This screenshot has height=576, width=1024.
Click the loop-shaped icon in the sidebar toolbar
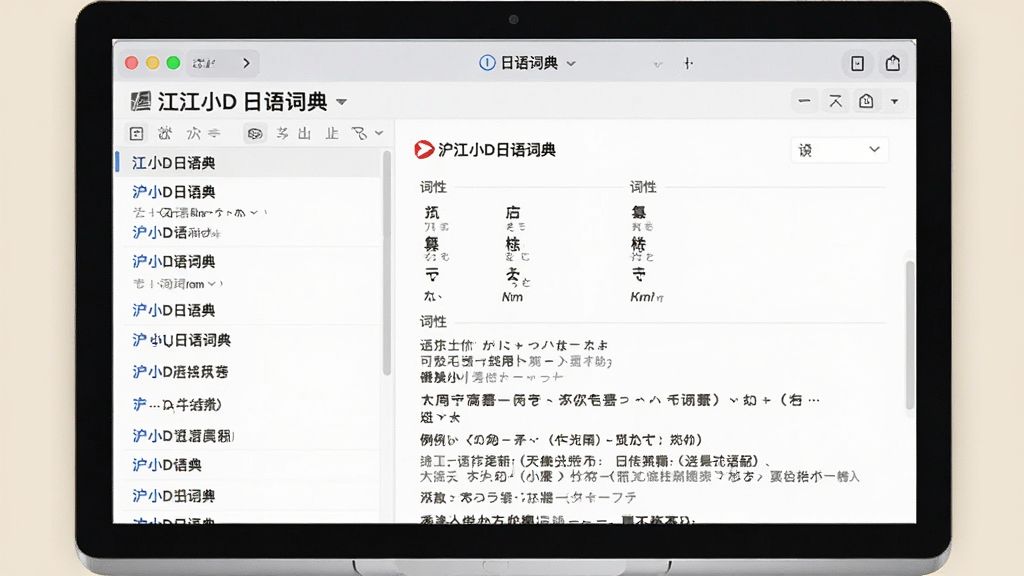[x=359, y=134]
